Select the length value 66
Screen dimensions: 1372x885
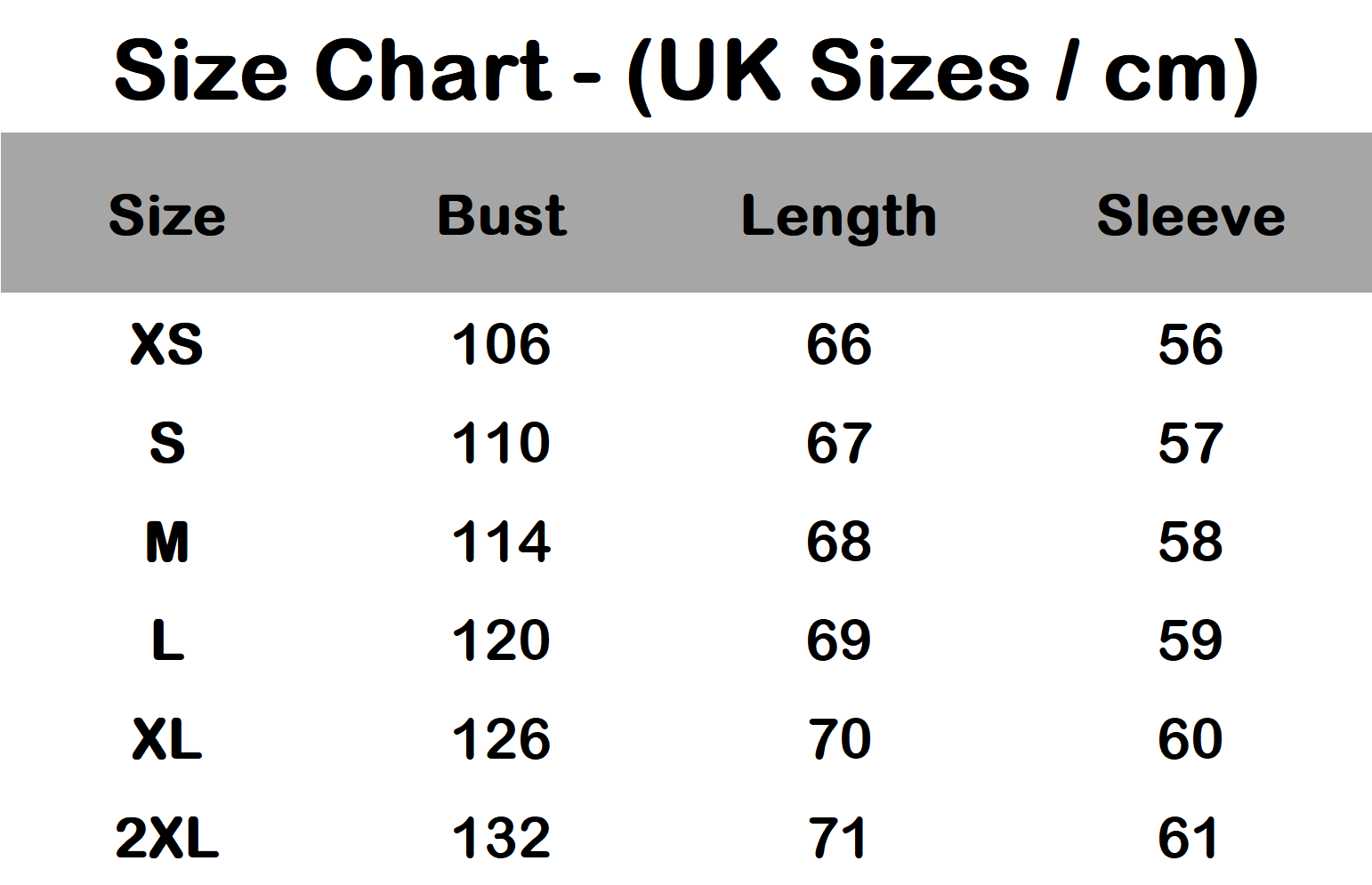point(839,344)
